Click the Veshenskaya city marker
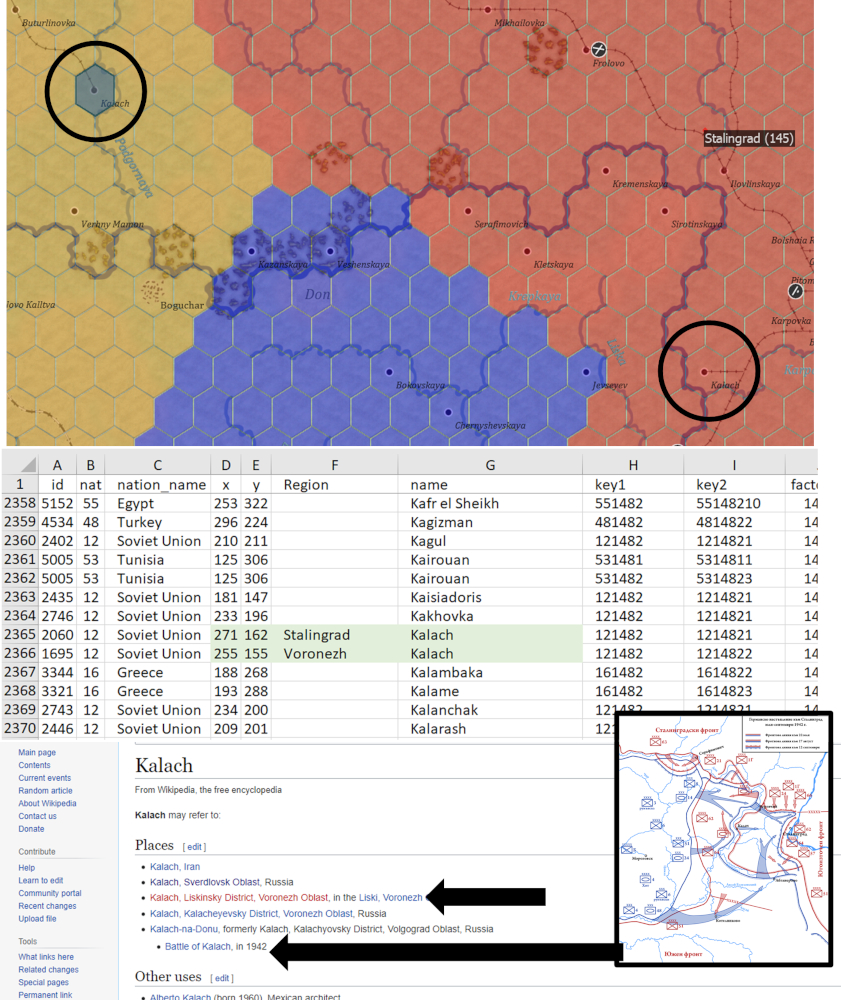This screenshot has height=1000, width=841. [330, 251]
